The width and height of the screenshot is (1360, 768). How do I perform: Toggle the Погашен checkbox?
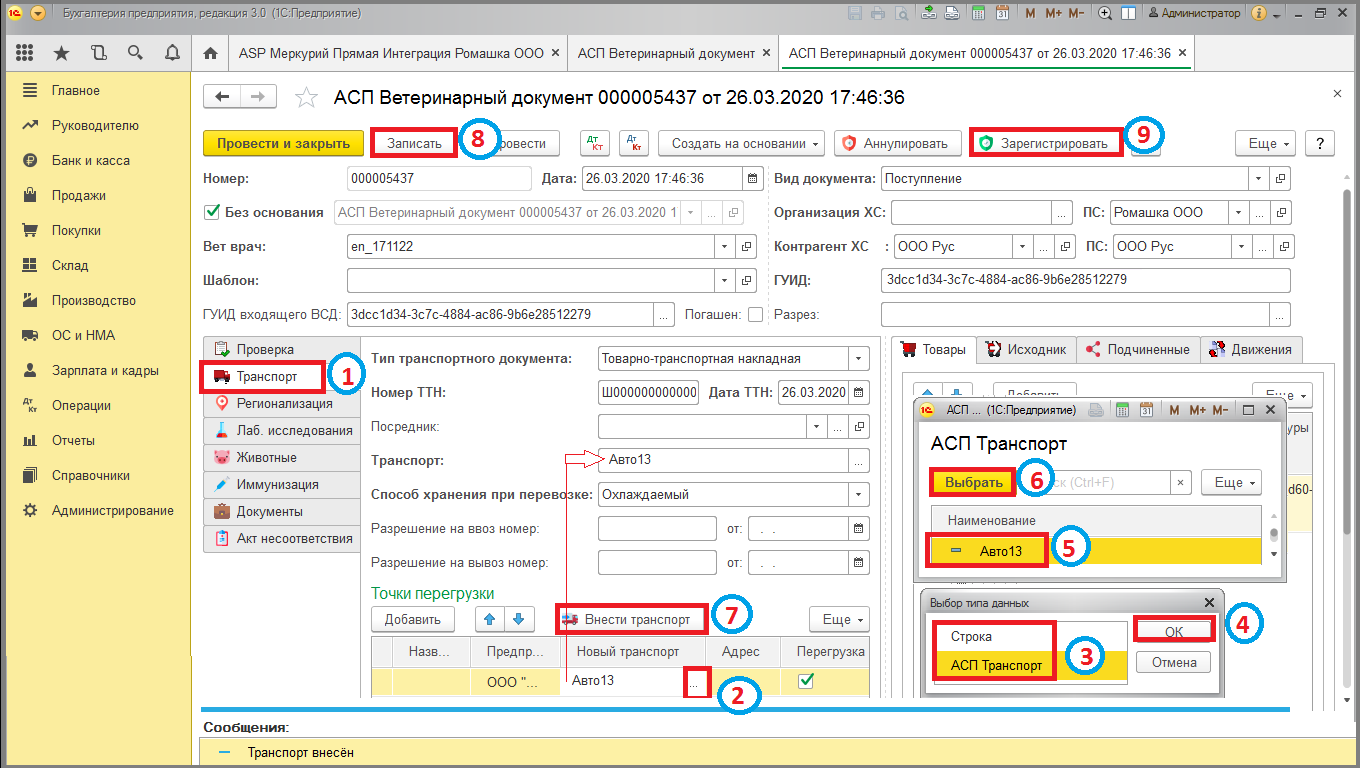pyautogui.click(x=755, y=315)
